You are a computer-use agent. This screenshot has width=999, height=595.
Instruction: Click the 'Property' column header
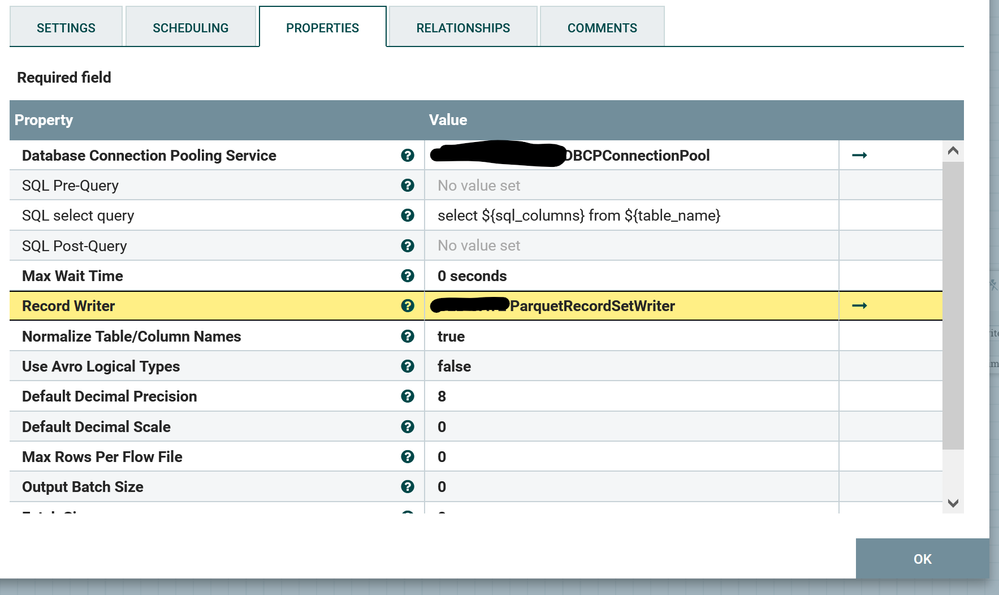43,120
